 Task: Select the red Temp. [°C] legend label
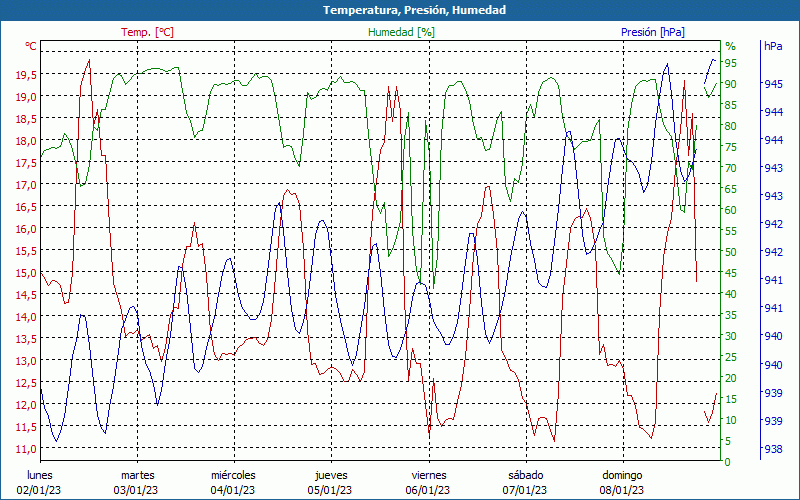point(147,32)
